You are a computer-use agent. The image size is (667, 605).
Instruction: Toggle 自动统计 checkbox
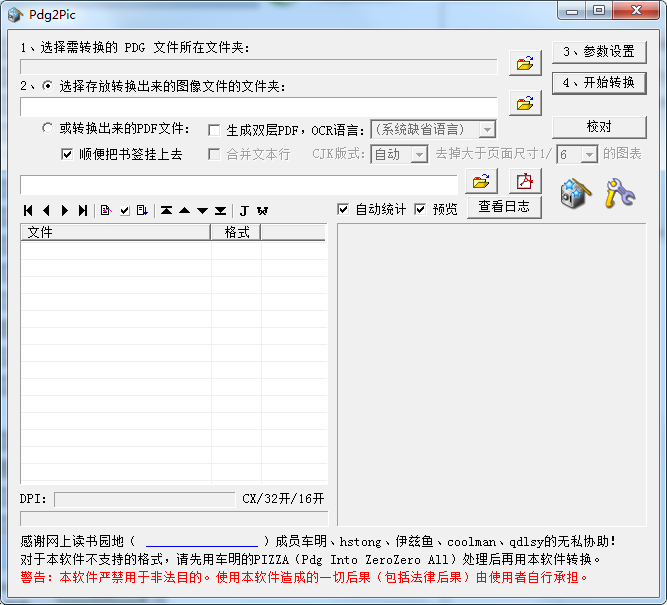(x=343, y=209)
